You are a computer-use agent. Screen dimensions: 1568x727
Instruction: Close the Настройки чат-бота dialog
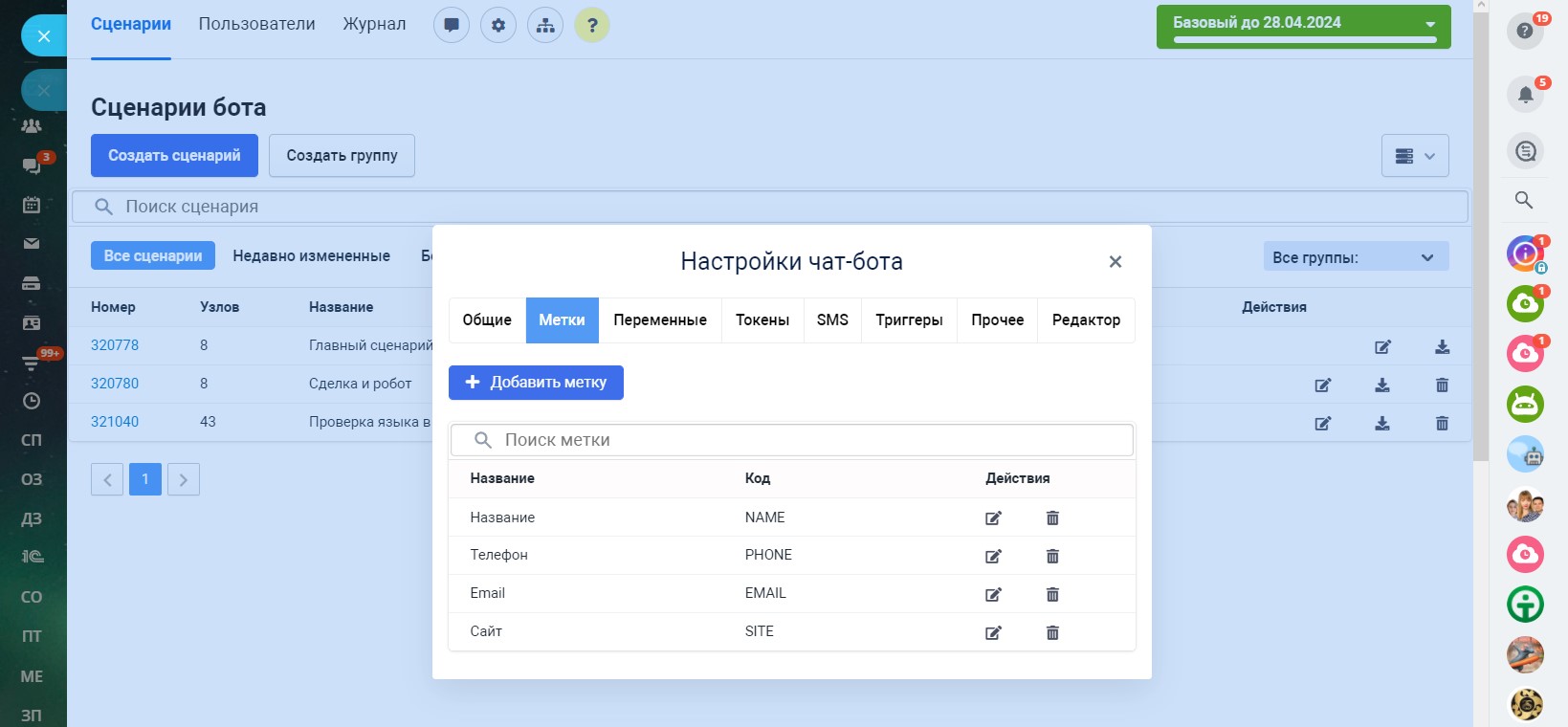pos(1115,262)
